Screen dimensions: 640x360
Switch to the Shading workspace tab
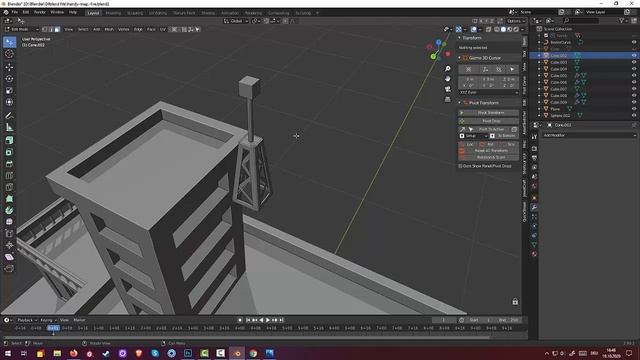[208, 13]
